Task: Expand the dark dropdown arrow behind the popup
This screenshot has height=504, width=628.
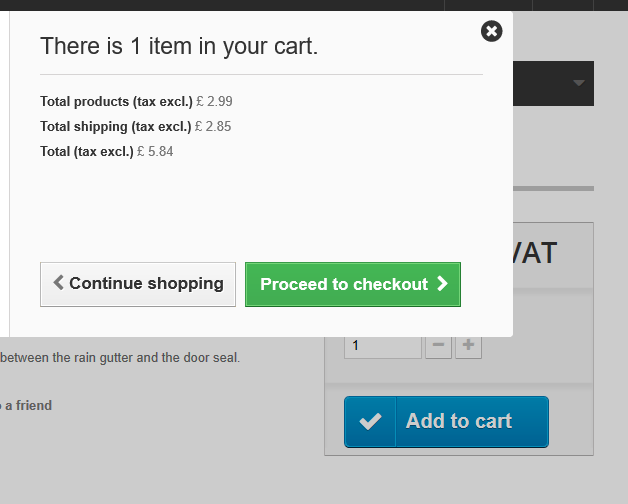Action: [579, 83]
